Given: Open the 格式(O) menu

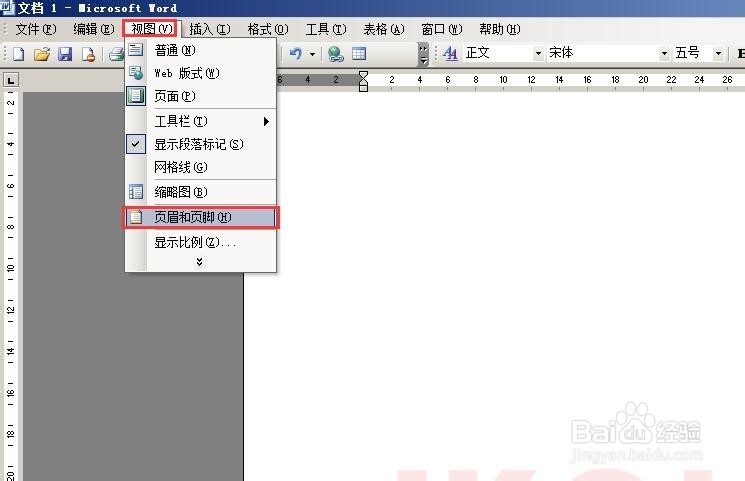Looking at the screenshot, I should [x=267, y=29].
